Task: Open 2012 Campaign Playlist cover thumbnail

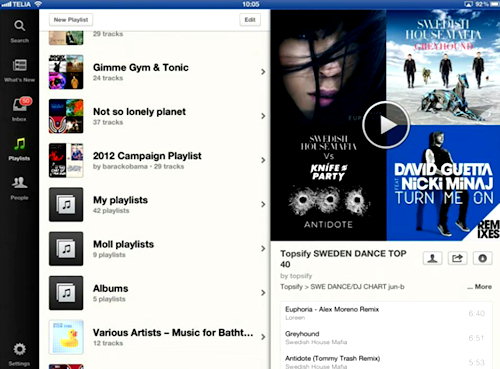Action: pos(66,160)
